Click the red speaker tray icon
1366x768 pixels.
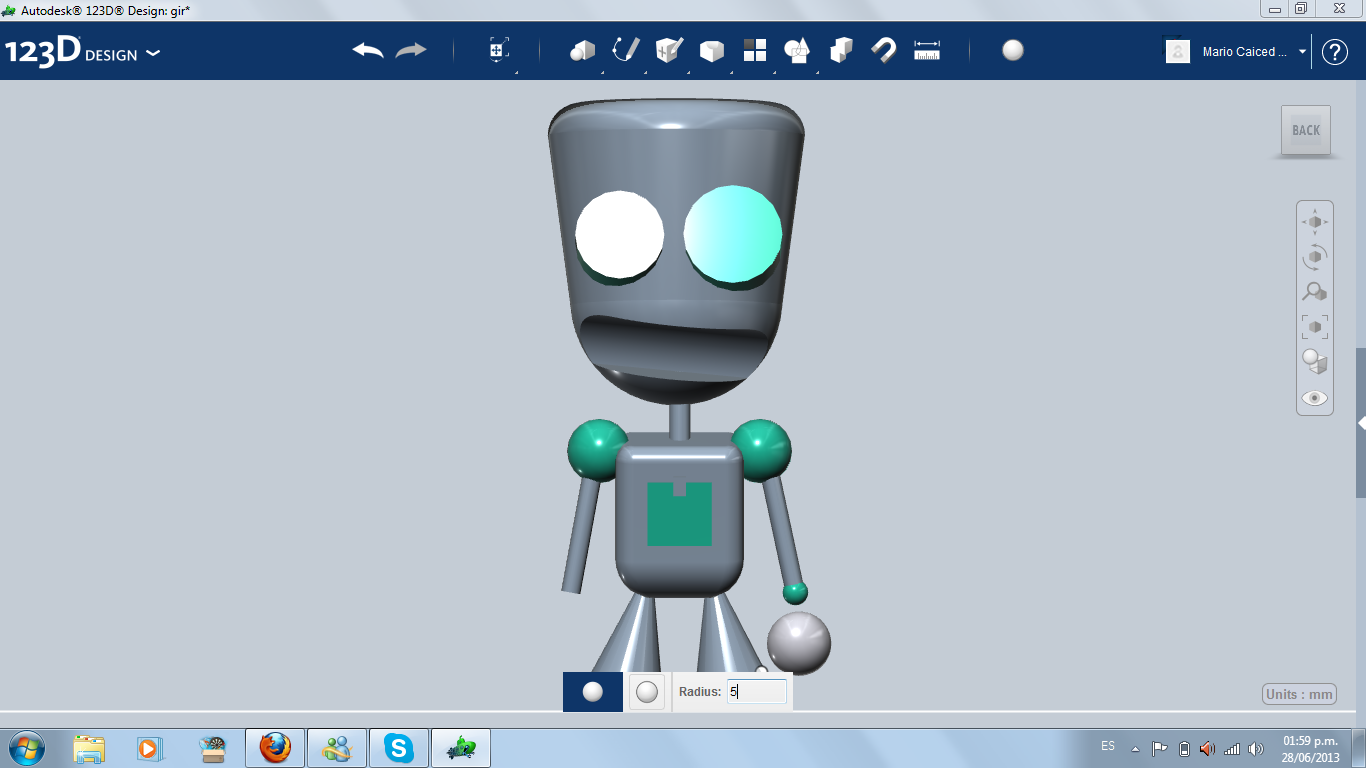1208,748
